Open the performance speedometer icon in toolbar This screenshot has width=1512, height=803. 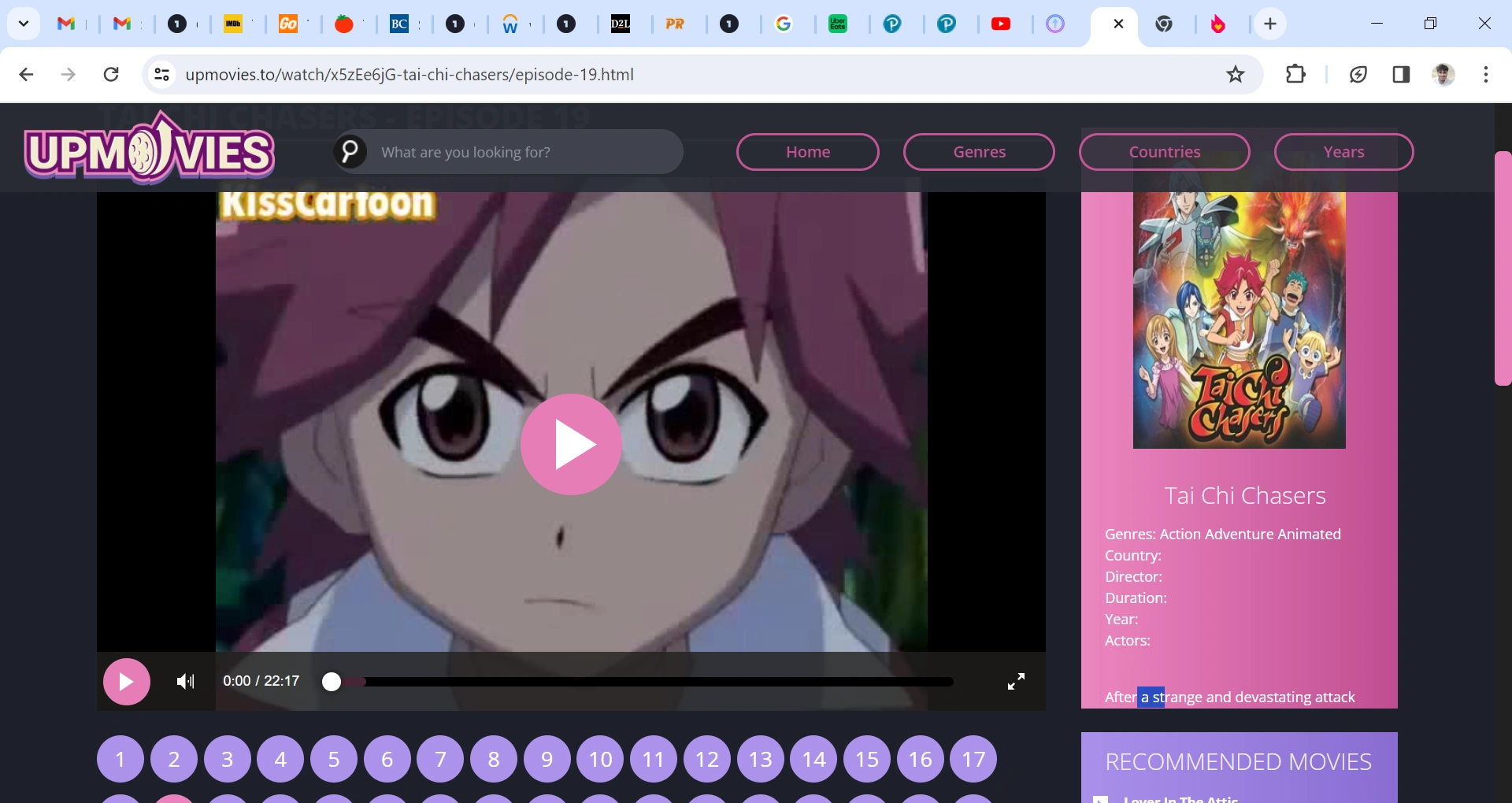tap(1358, 74)
